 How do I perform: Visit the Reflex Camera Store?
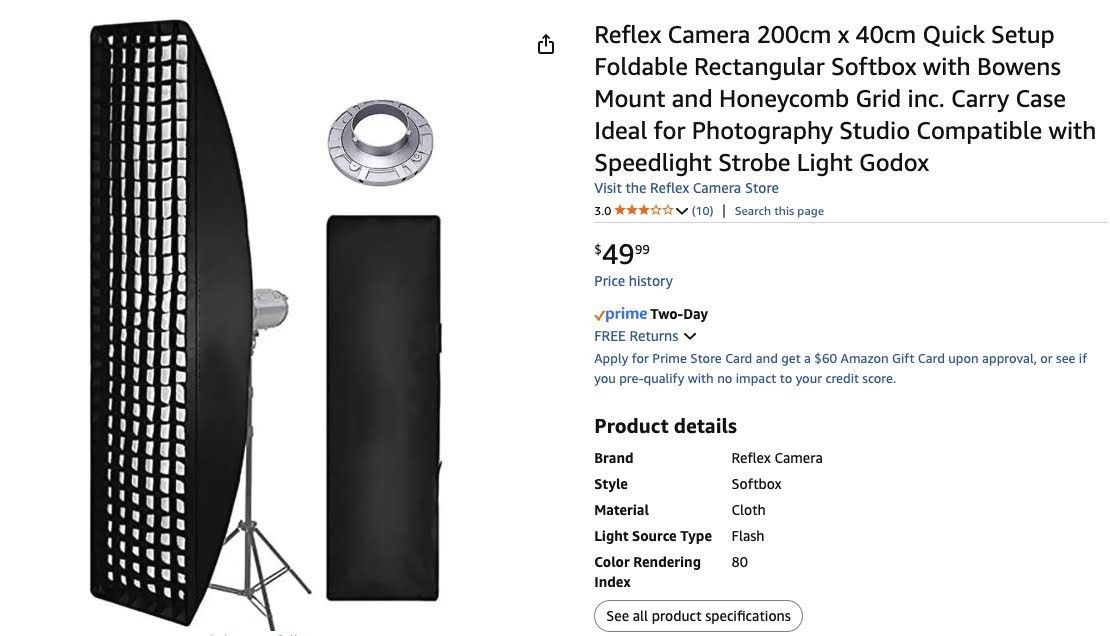coord(686,188)
